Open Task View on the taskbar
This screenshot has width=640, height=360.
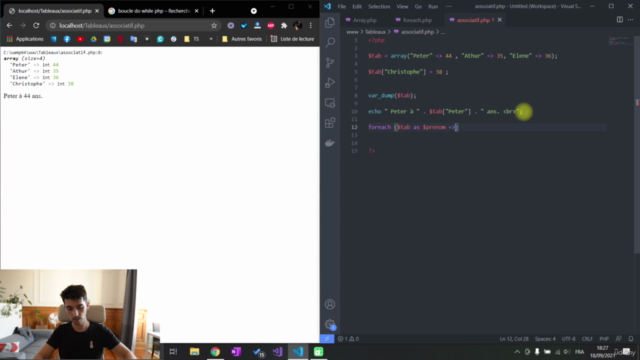[173, 351]
